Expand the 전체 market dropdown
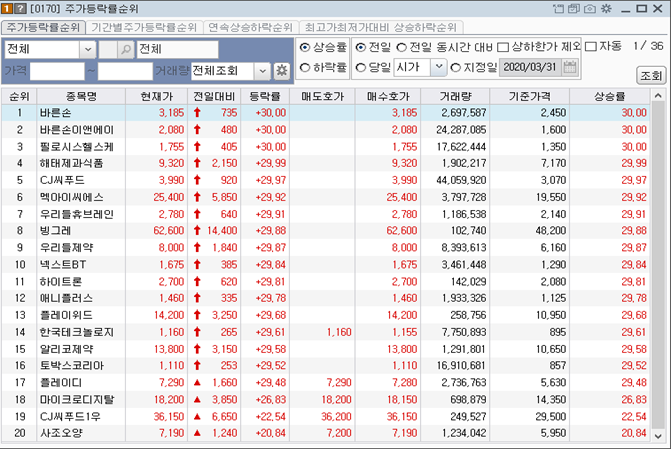This screenshot has height=449, width=671. [x=88, y=50]
